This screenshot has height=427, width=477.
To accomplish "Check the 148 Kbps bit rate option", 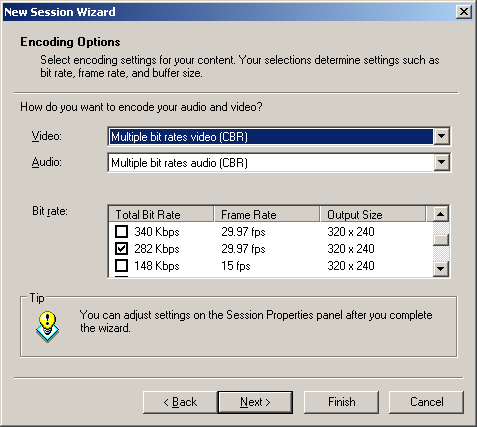I will [121, 266].
